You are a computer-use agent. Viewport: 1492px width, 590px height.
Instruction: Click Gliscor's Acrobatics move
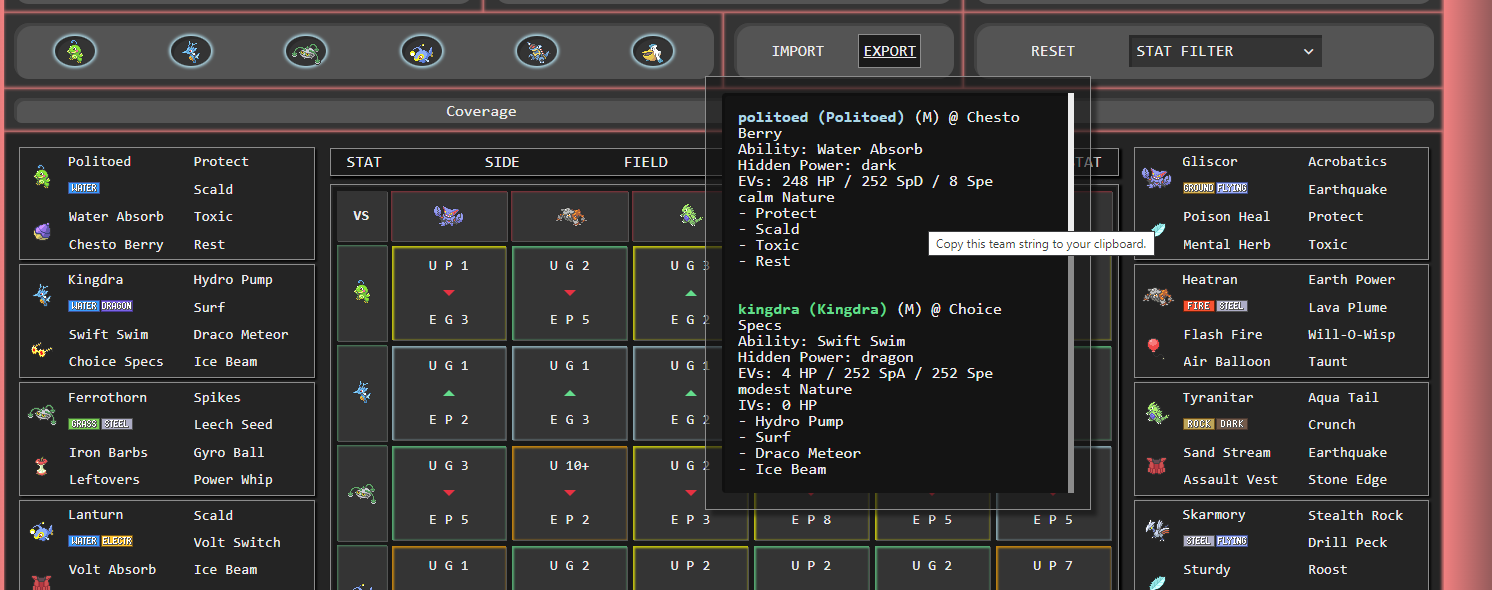coord(1347,161)
